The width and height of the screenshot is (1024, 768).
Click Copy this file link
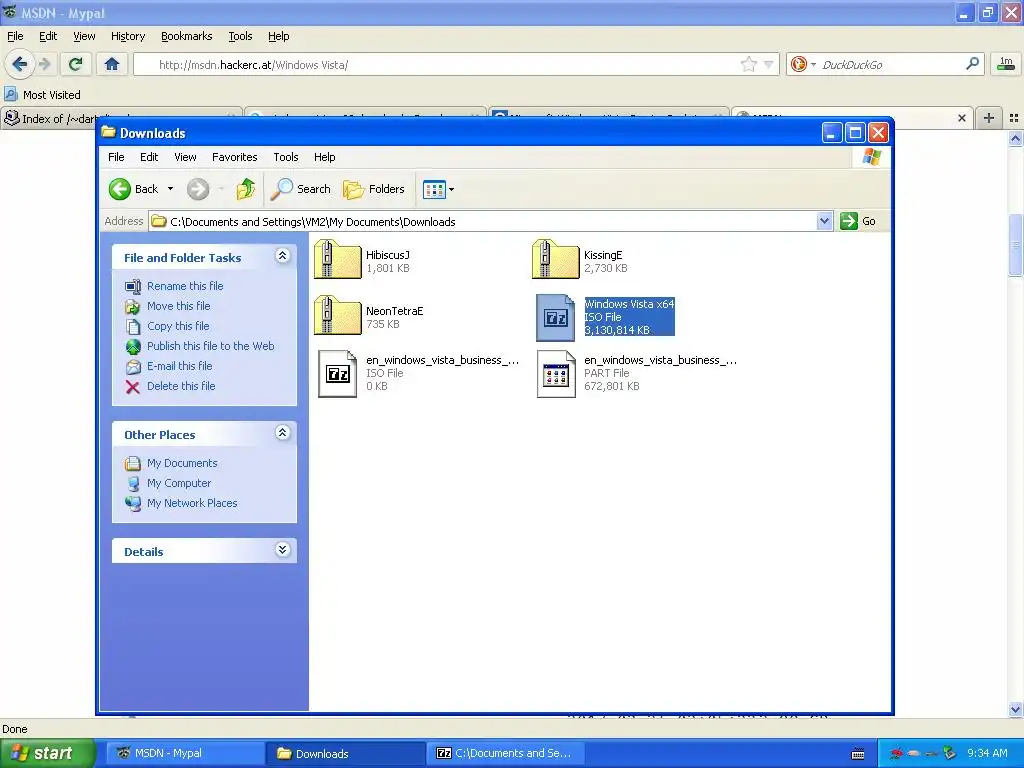[178, 326]
